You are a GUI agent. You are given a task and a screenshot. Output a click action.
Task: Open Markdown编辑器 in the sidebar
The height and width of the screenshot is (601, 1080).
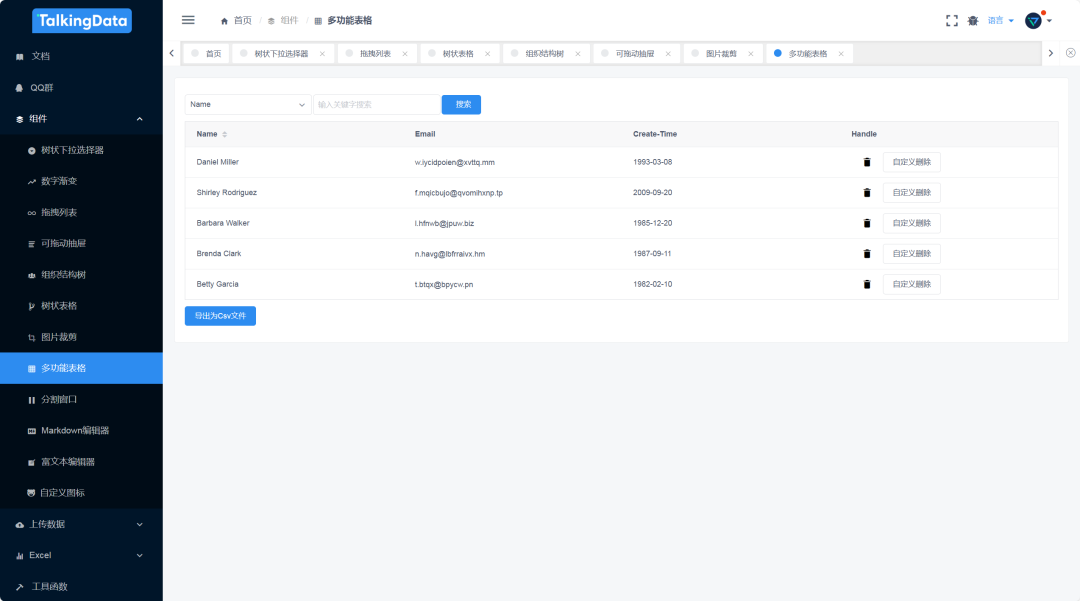click(81, 431)
